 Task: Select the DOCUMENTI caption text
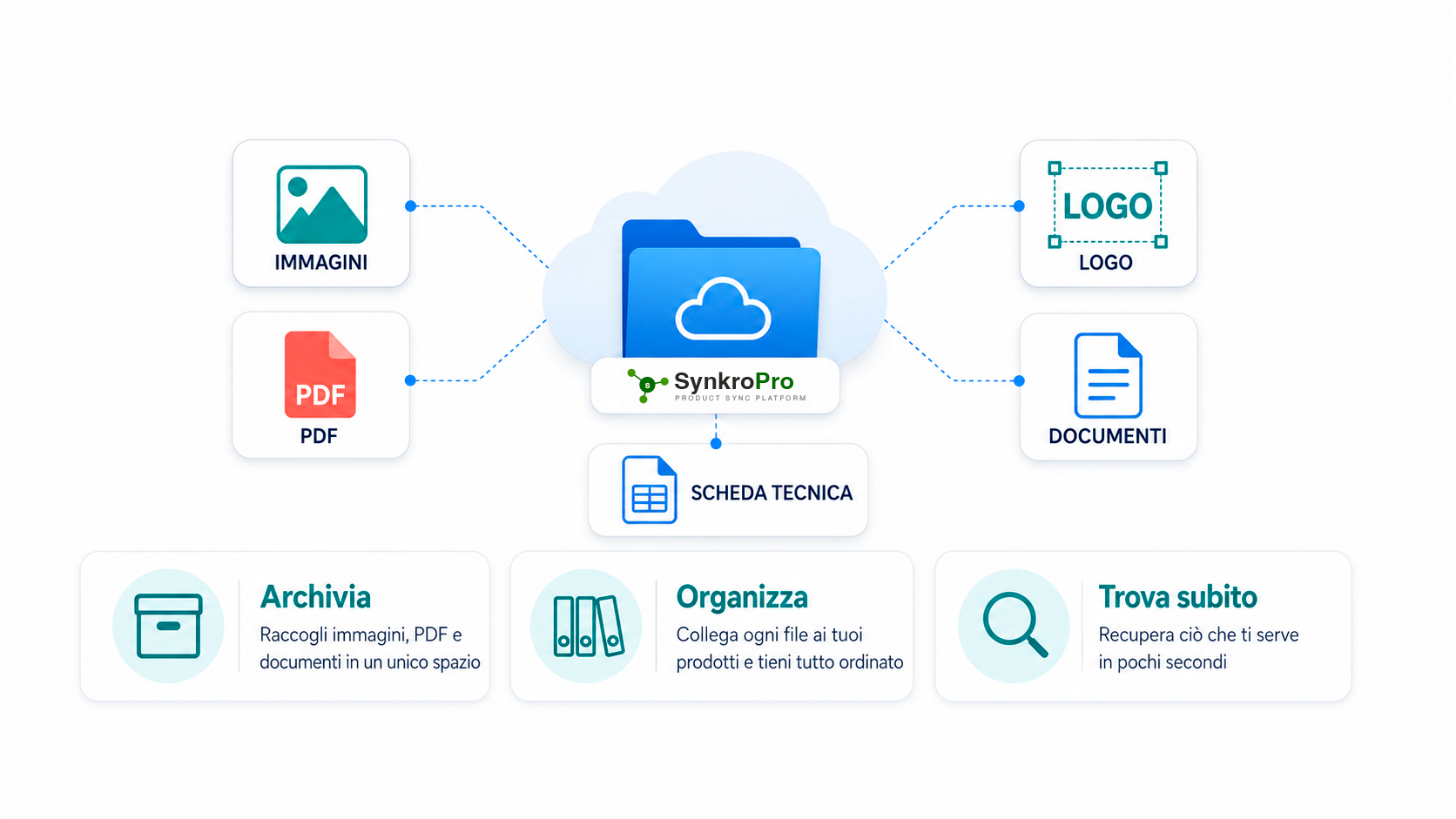tap(1108, 436)
